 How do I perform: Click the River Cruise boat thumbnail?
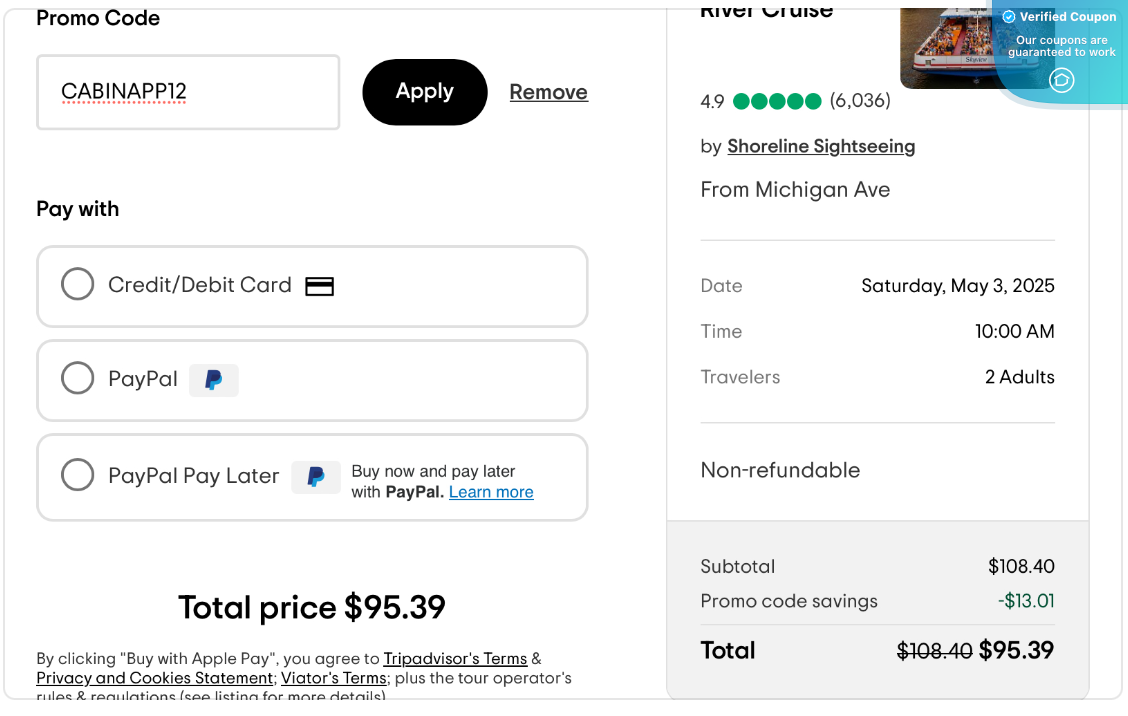(x=945, y=45)
